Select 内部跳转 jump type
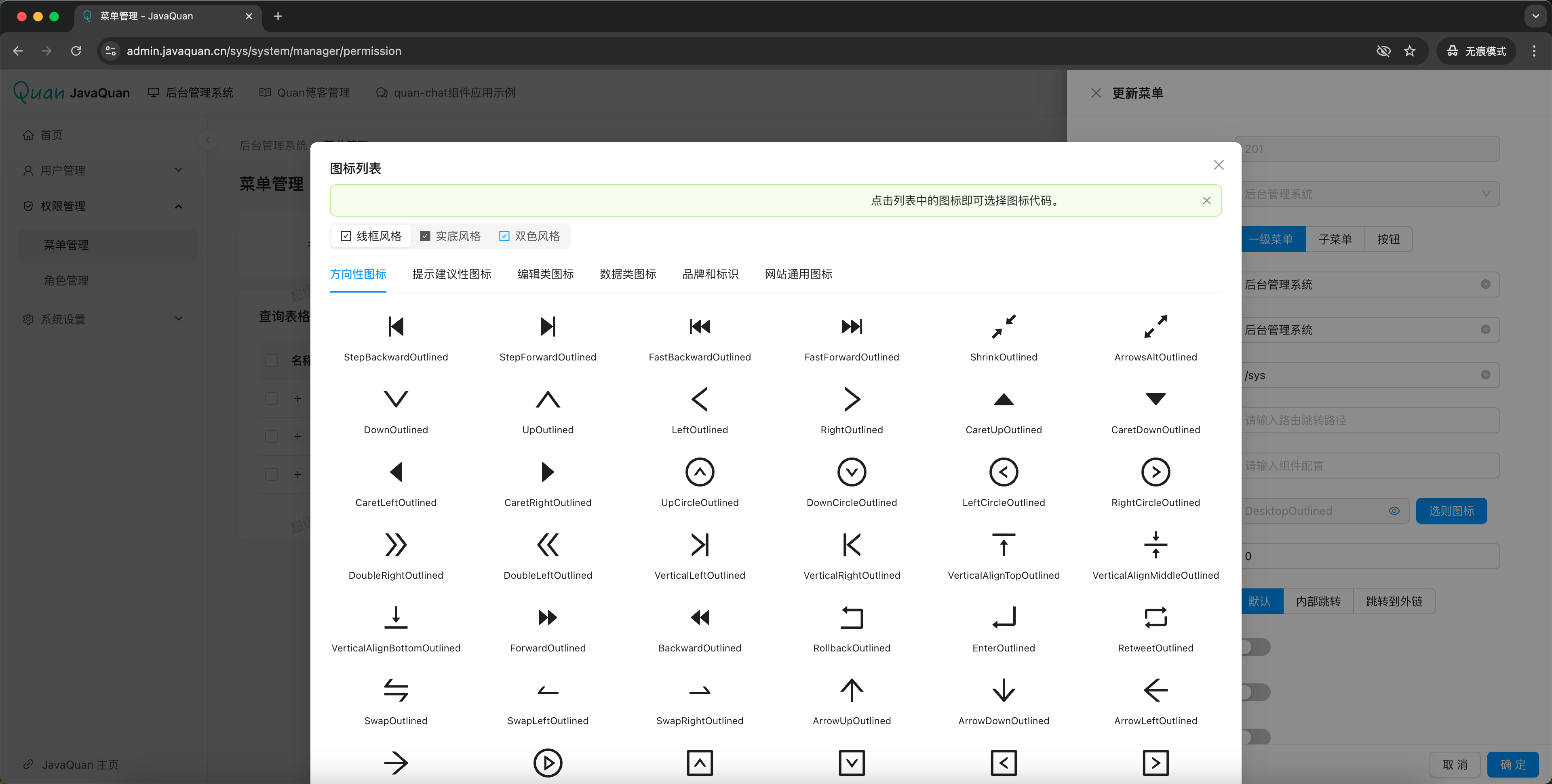Viewport: 1552px width, 784px height. pyautogui.click(x=1318, y=601)
